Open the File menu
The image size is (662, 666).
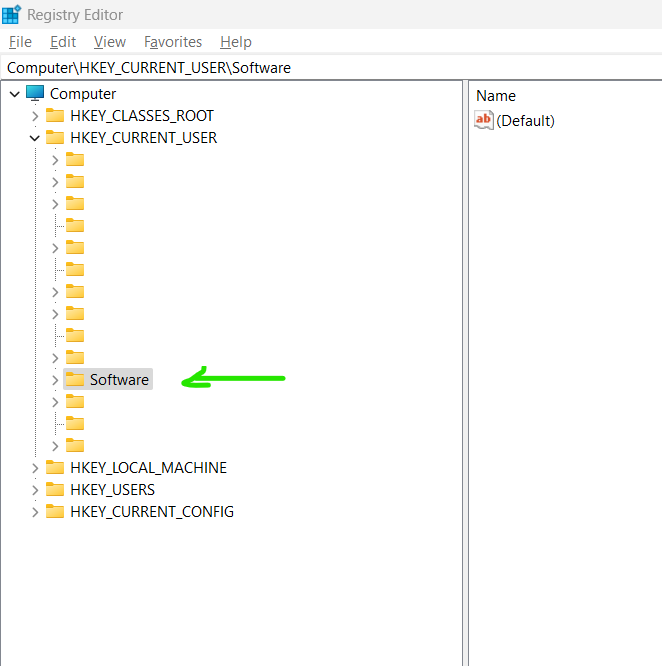[20, 42]
